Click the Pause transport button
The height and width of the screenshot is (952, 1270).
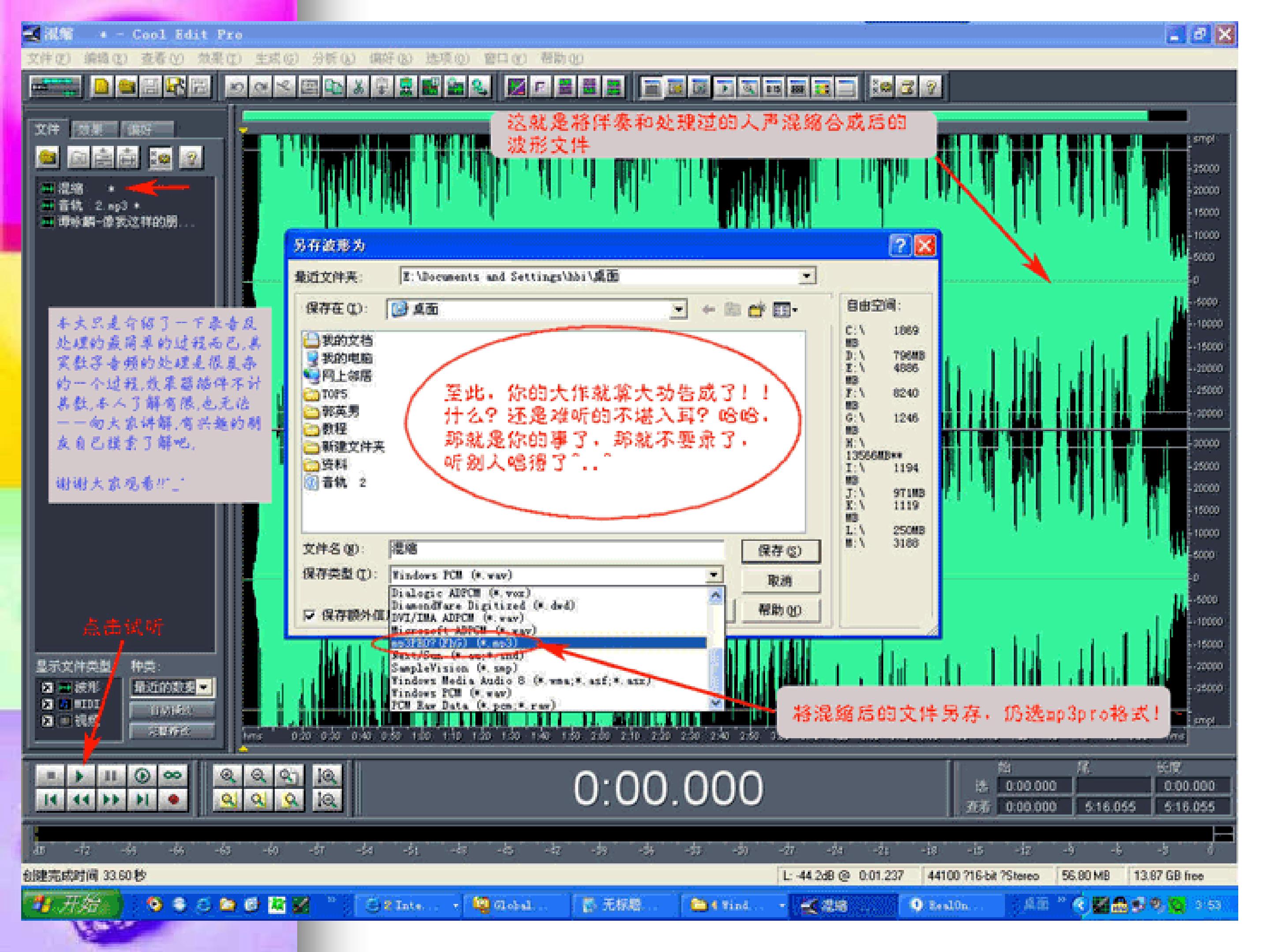coord(110,776)
